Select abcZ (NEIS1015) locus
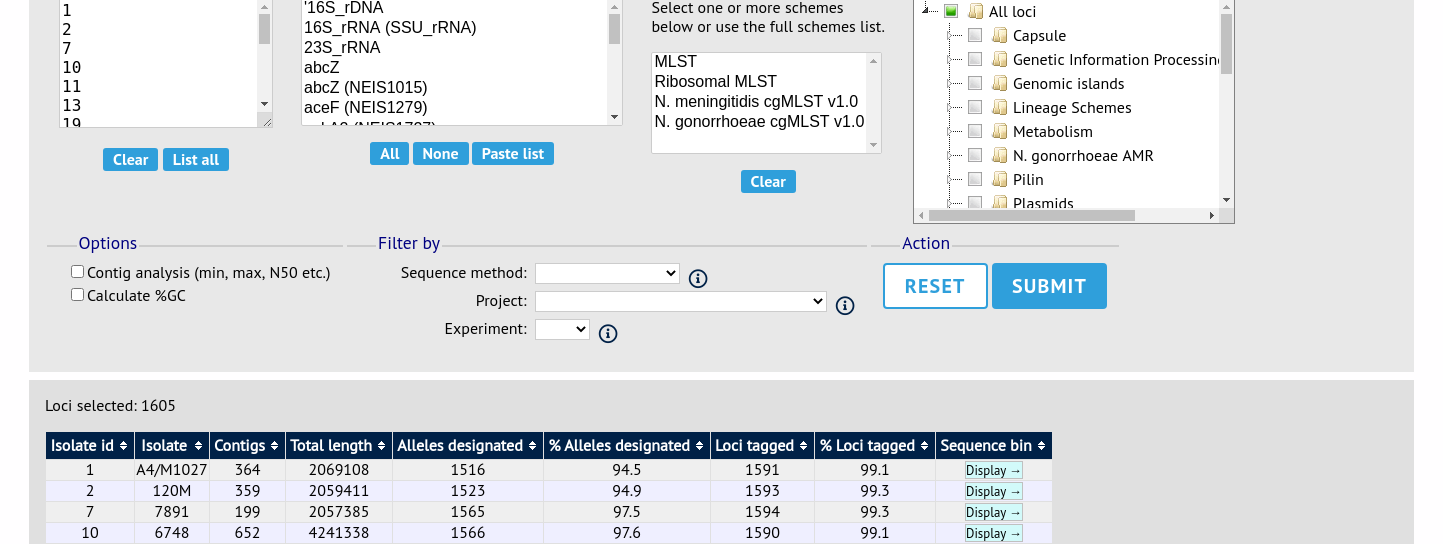The width and height of the screenshot is (1443, 544). [454, 88]
